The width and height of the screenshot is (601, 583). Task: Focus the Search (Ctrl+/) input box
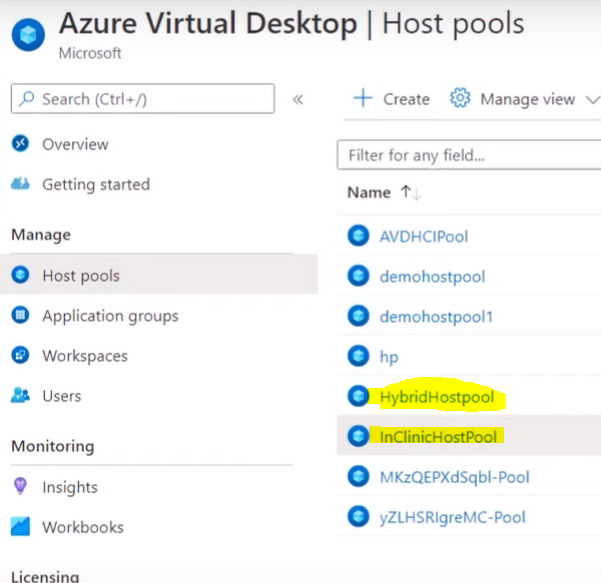143,99
